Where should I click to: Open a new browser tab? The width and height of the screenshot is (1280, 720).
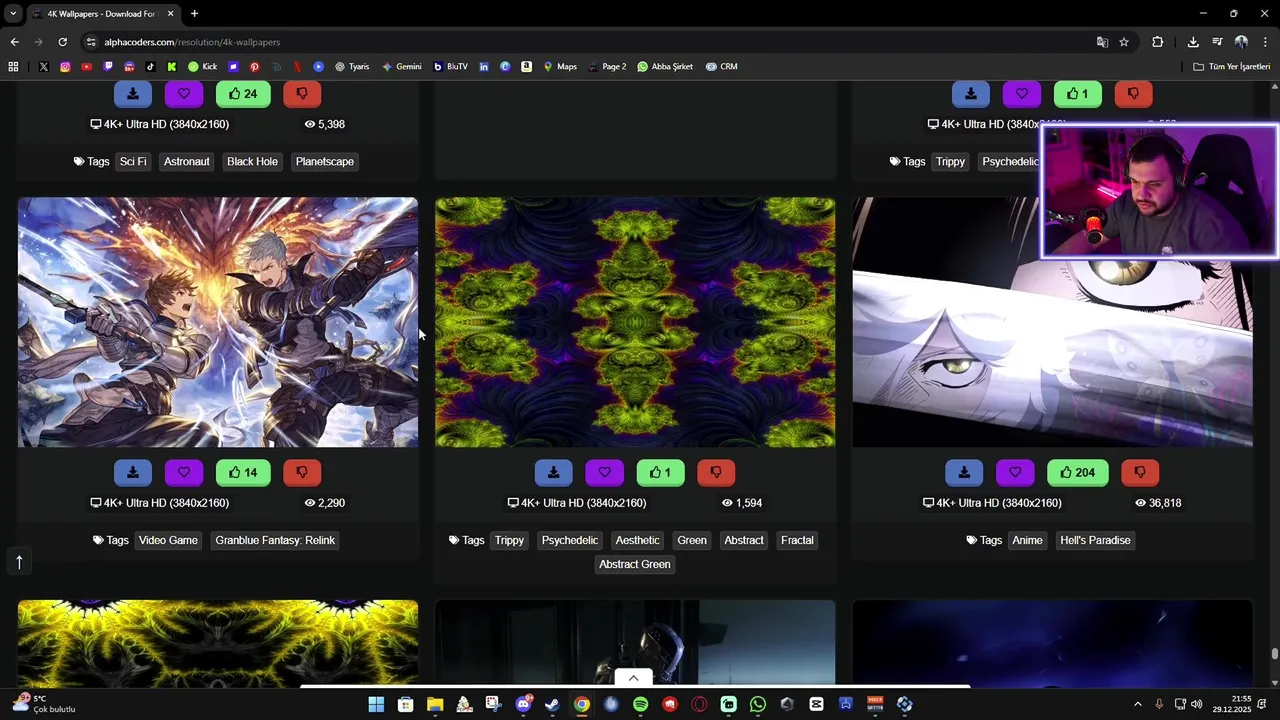tap(194, 14)
